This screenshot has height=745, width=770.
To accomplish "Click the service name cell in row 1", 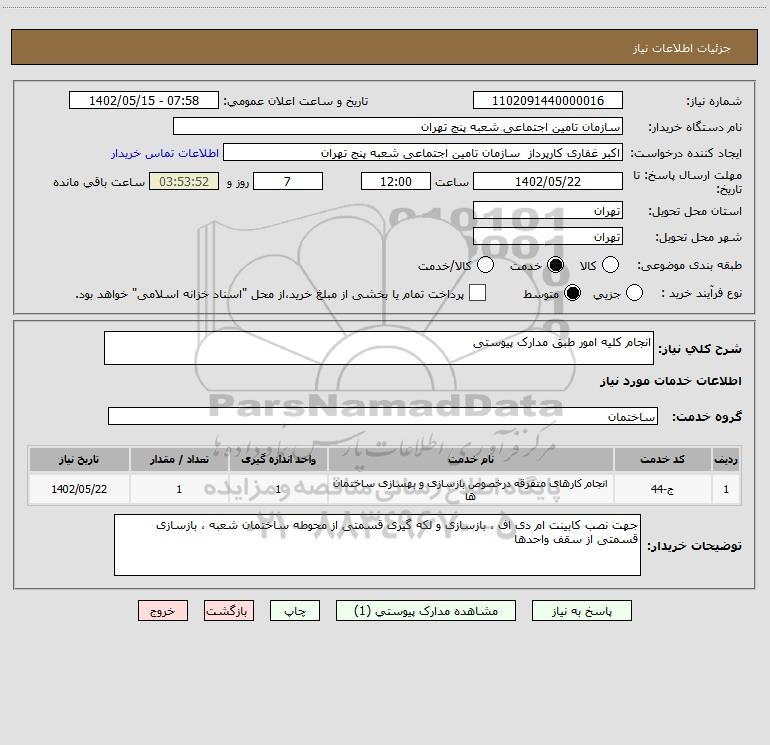I will (470, 489).
